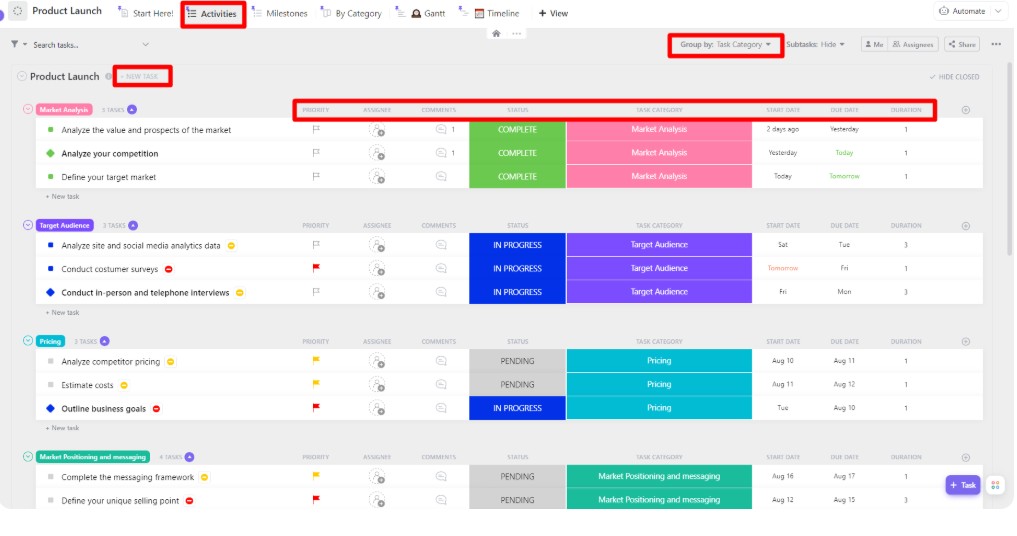Toggle status square of Complete the messaging framework

(51, 477)
